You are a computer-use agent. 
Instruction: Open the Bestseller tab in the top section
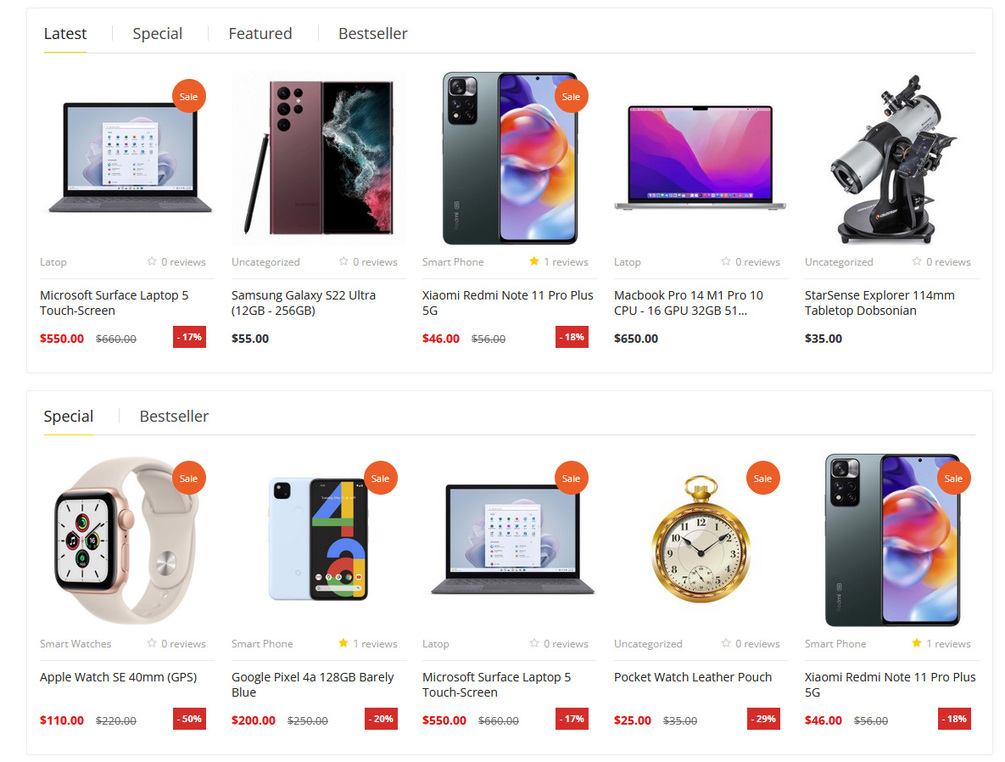point(372,33)
